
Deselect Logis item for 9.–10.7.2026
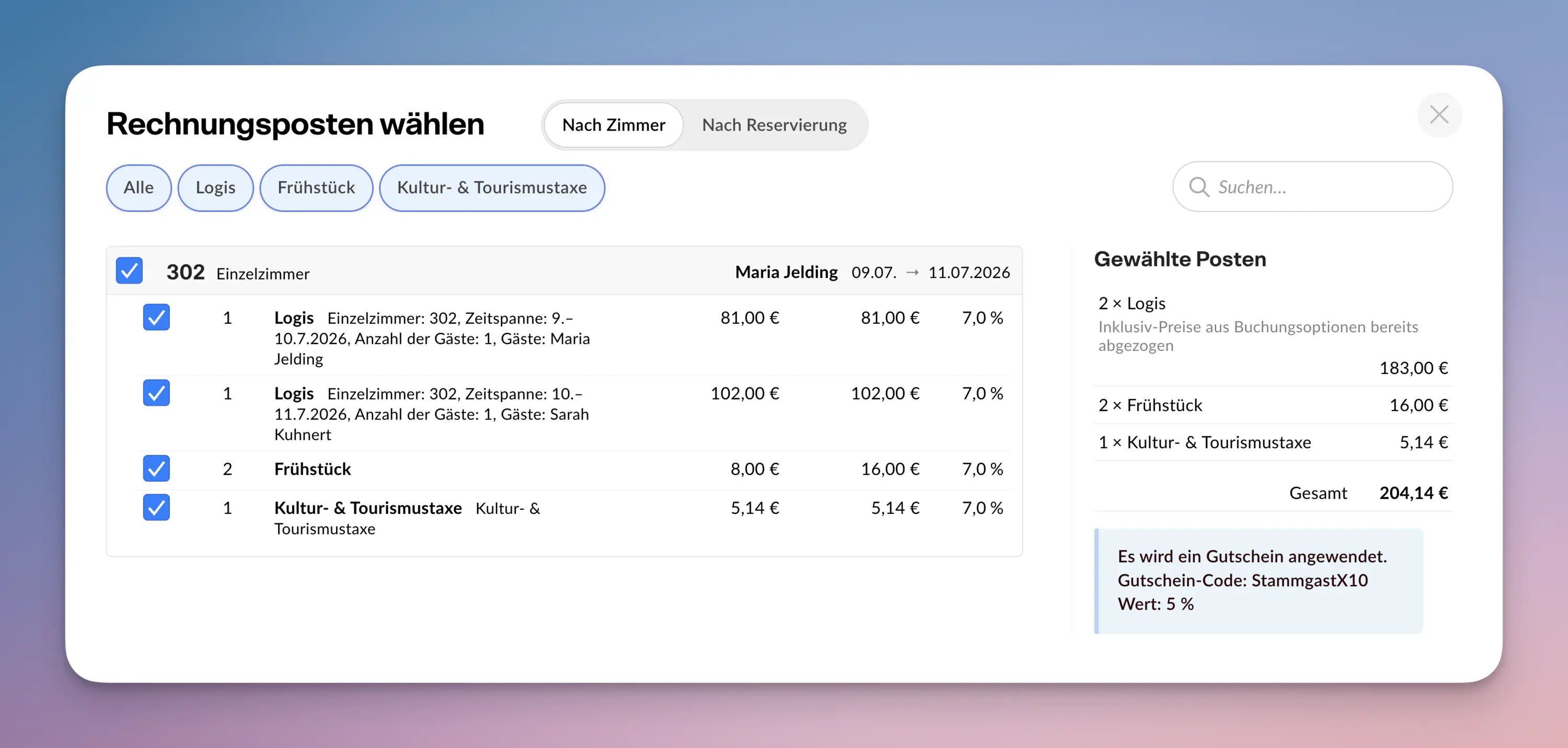click(x=156, y=317)
